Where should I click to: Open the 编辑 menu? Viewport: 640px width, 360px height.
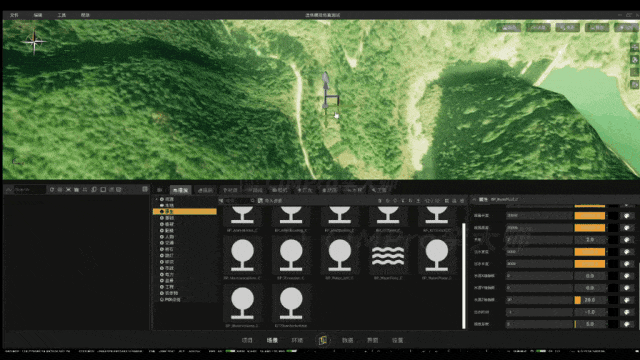point(38,15)
